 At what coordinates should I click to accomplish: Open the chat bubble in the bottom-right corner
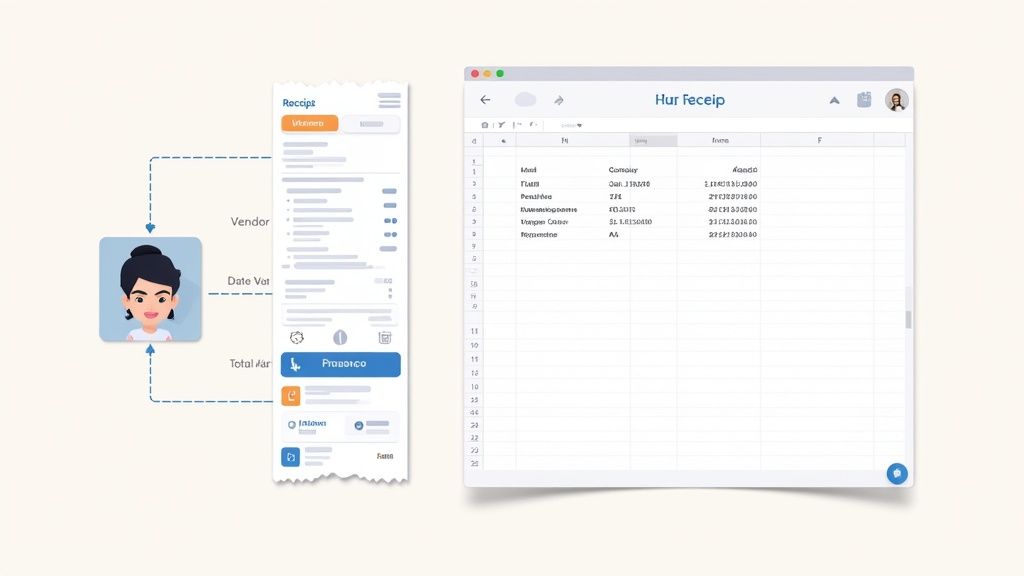coord(897,474)
